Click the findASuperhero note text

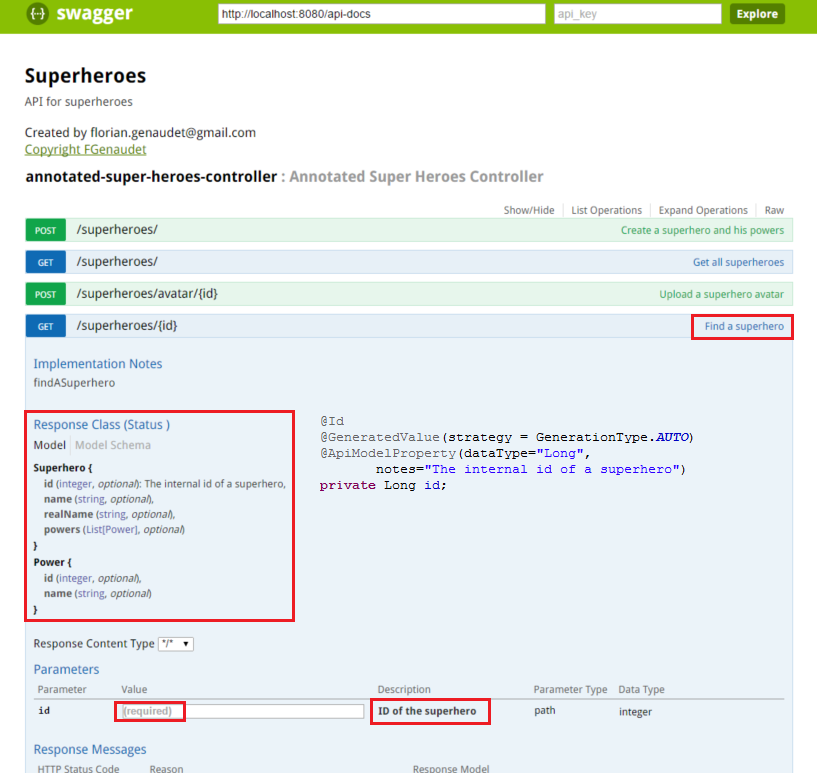coord(74,383)
